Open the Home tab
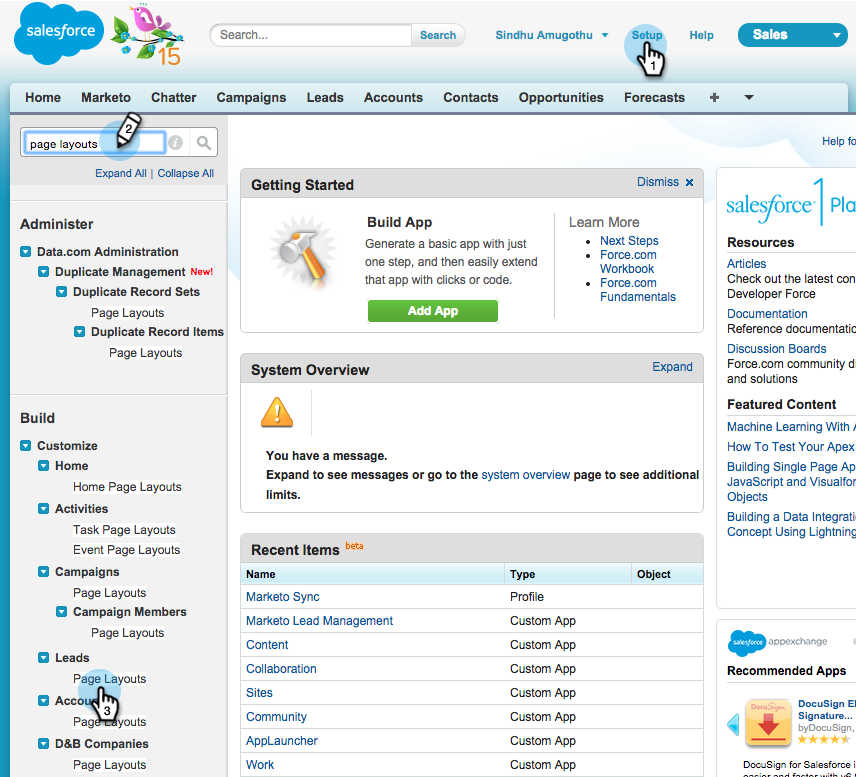Image resolution: width=857 pixels, height=777 pixels. [43, 97]
